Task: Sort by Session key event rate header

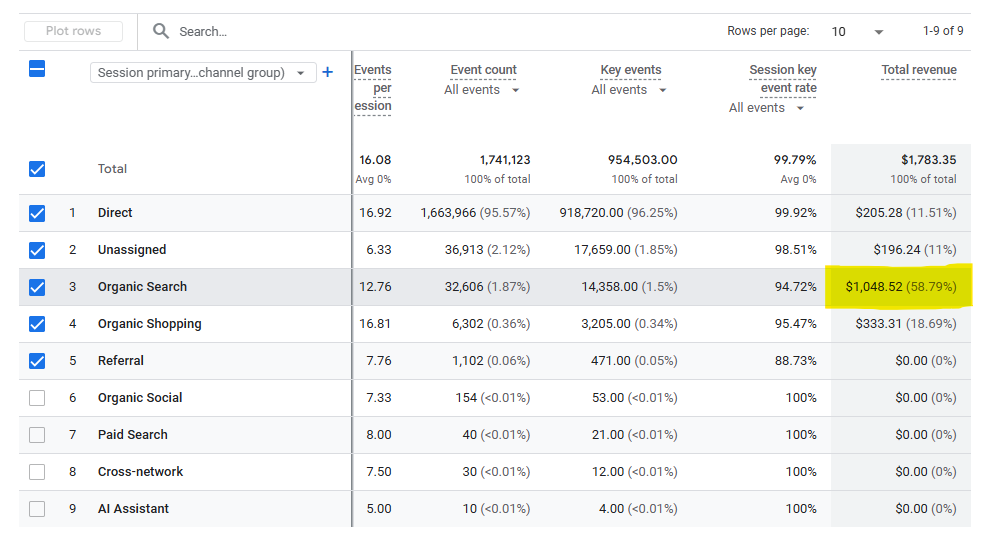Action: pyautogui.click(x=783, y=79)
